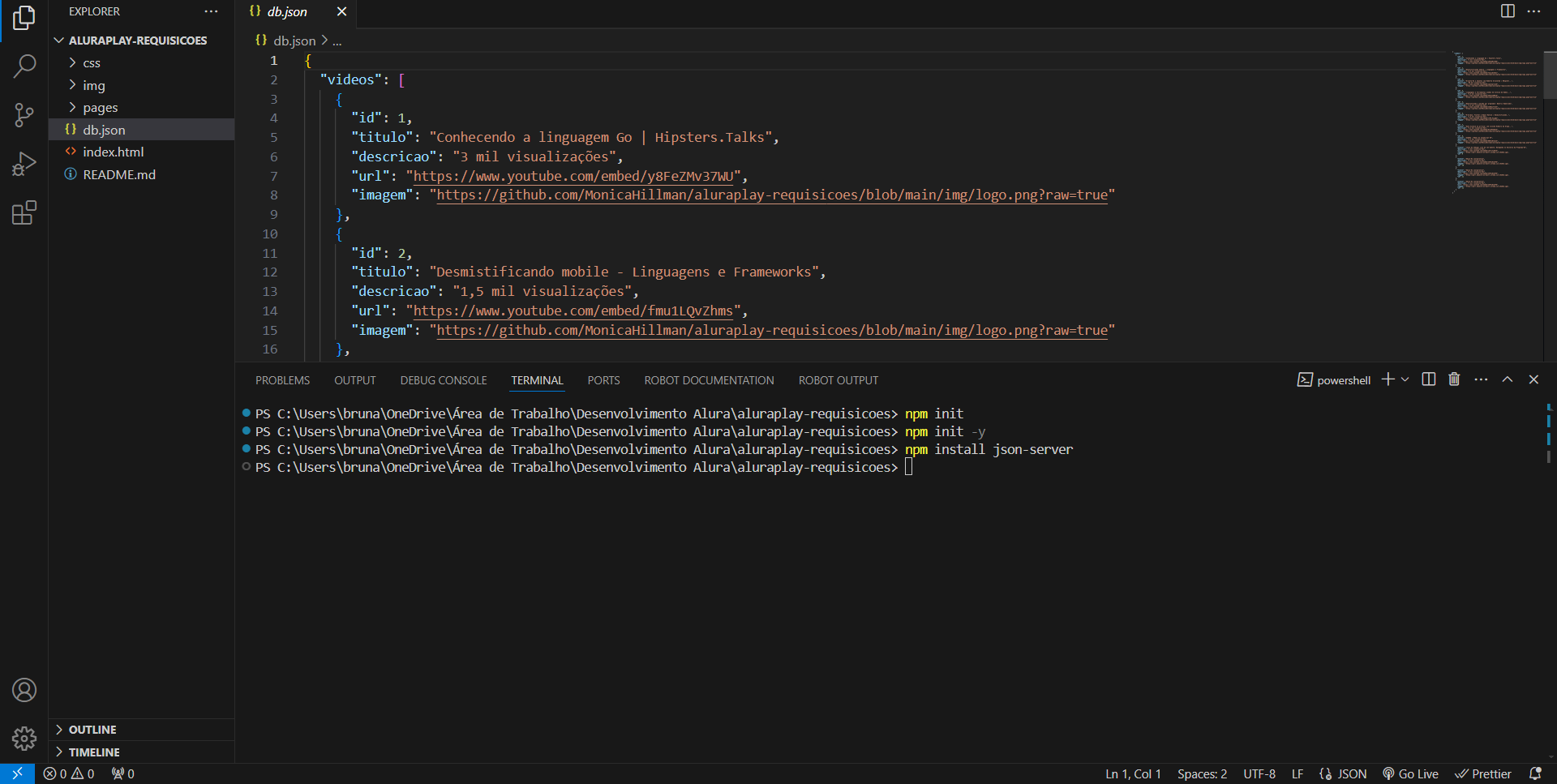The image size is (1557, 784).
Task: Switch to the Problems tab
Action: click(282, 380)
